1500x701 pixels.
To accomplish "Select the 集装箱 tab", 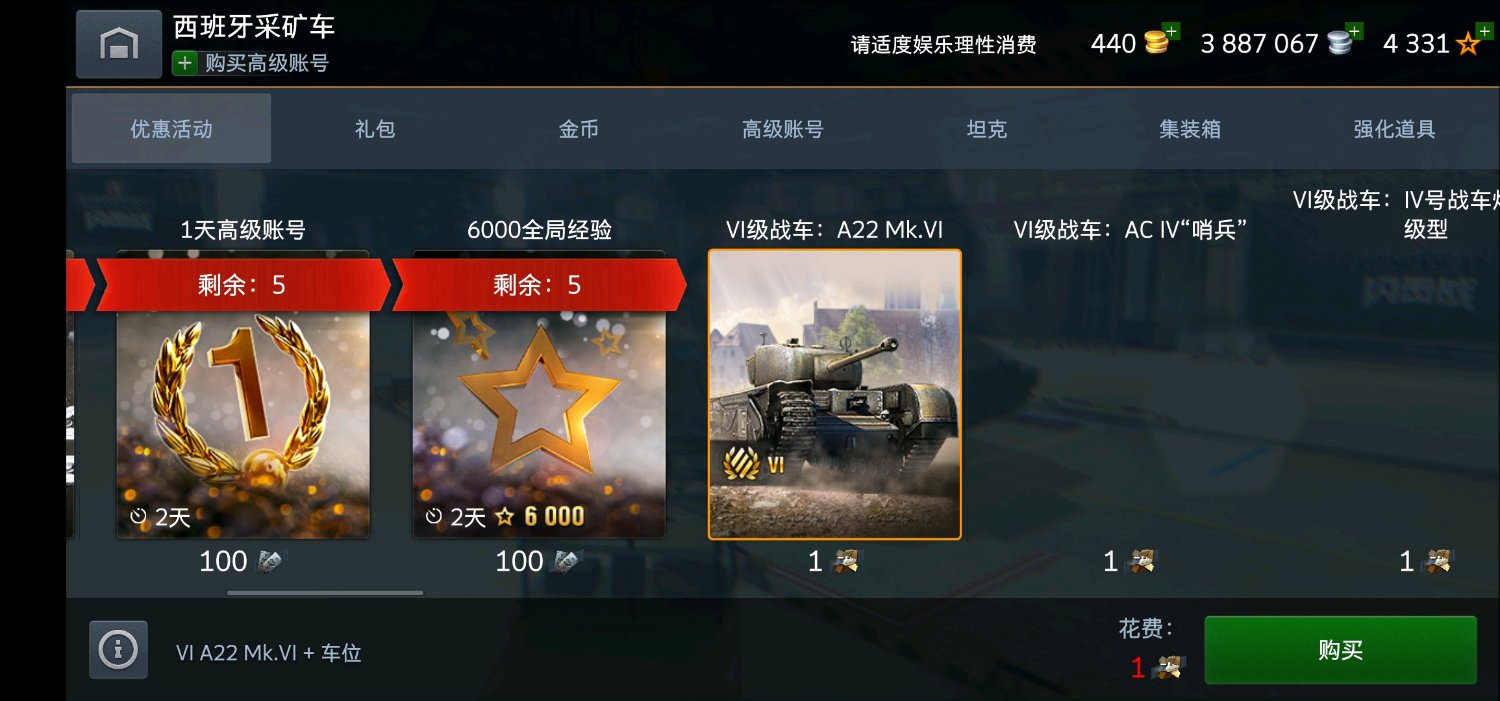I will 1190,129.
